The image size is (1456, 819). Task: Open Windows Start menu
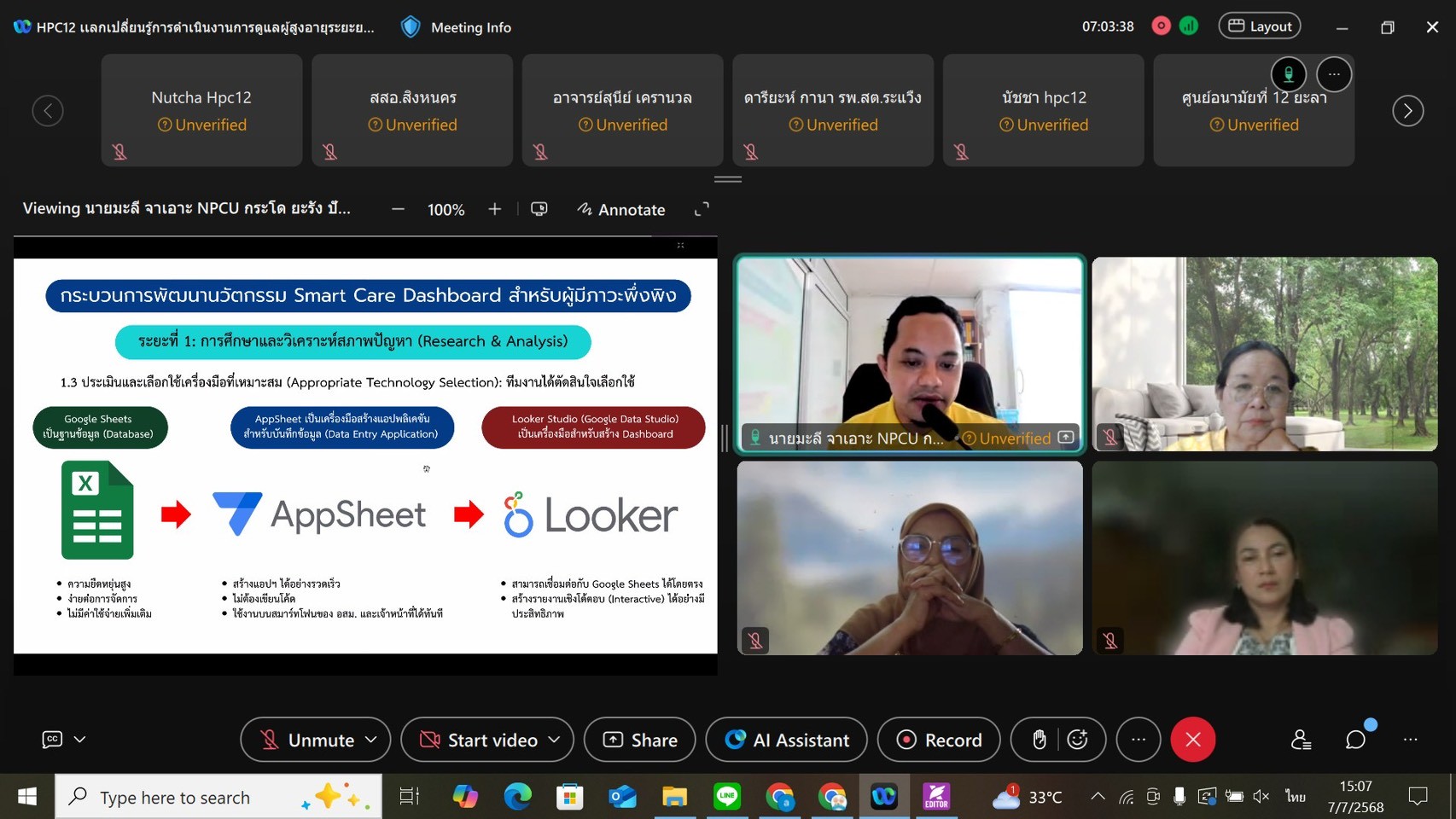[x=27, y=797]
